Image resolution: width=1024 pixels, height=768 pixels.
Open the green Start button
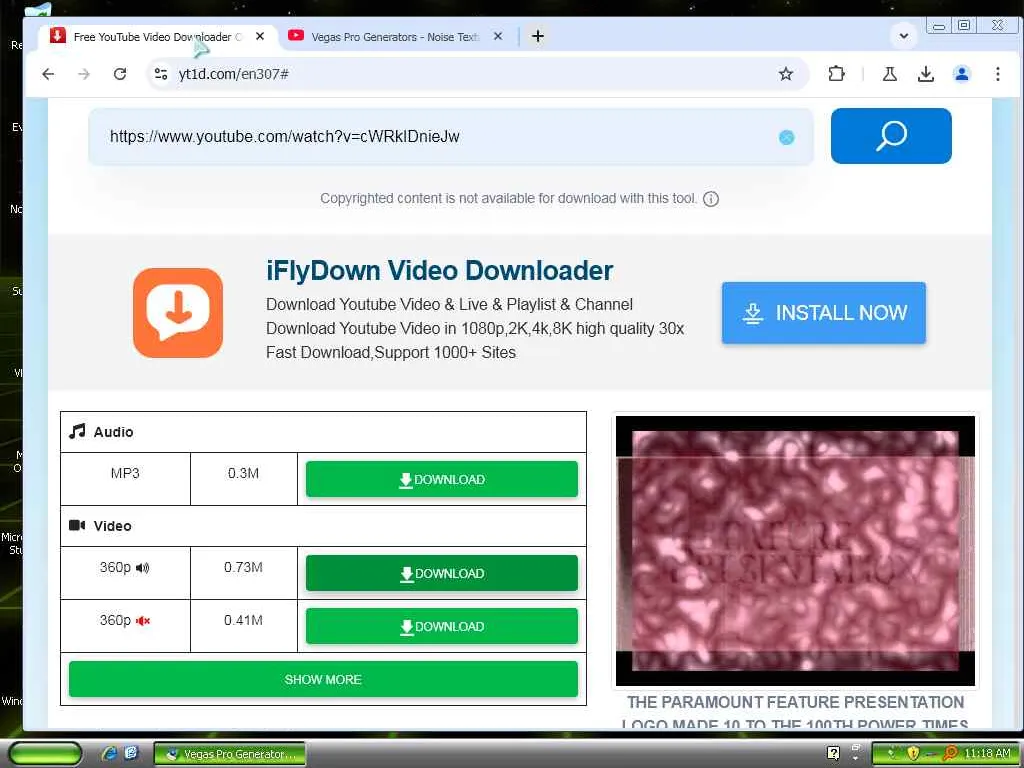[46, 754]
